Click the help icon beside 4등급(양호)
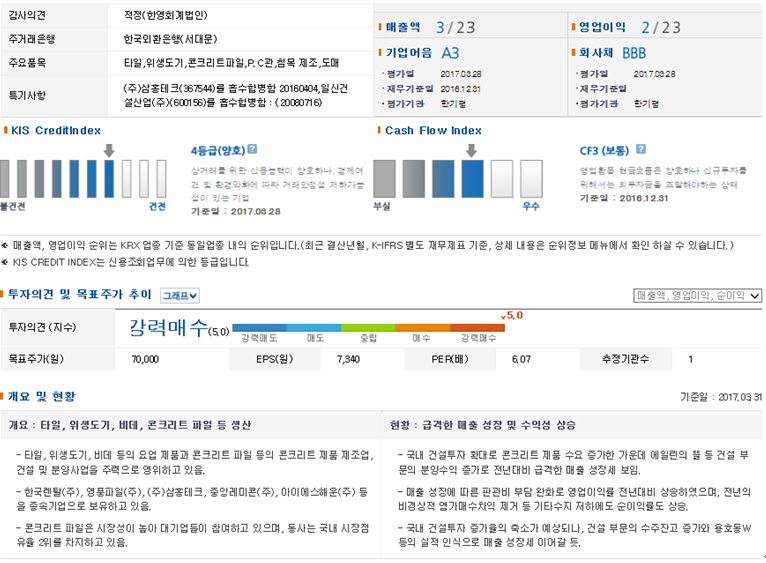Screen dimensions: 766x563 pyautogui.click(x=252, y=150)
